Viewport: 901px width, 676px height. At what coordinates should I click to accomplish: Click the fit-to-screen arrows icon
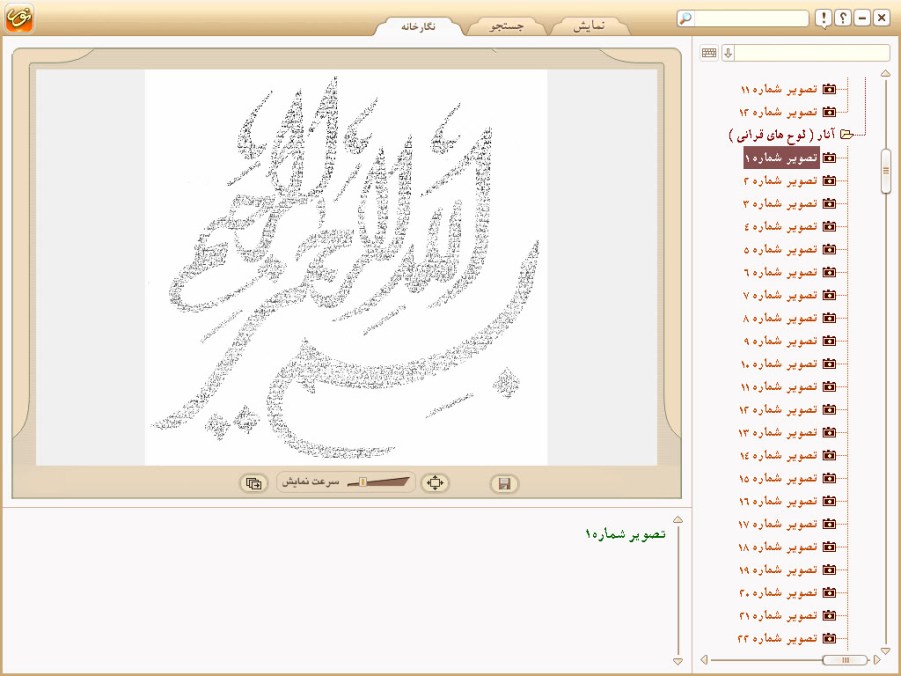coord(435,483)
